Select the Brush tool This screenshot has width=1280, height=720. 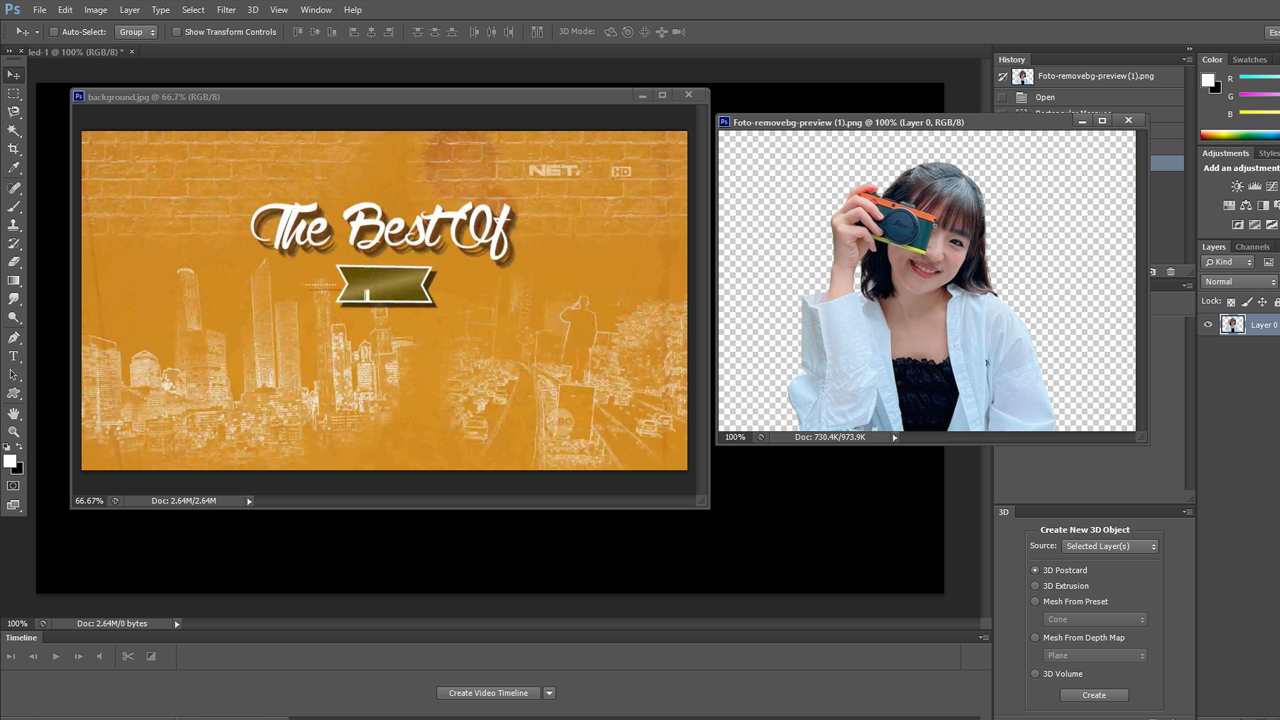click(x=13, y=206)
